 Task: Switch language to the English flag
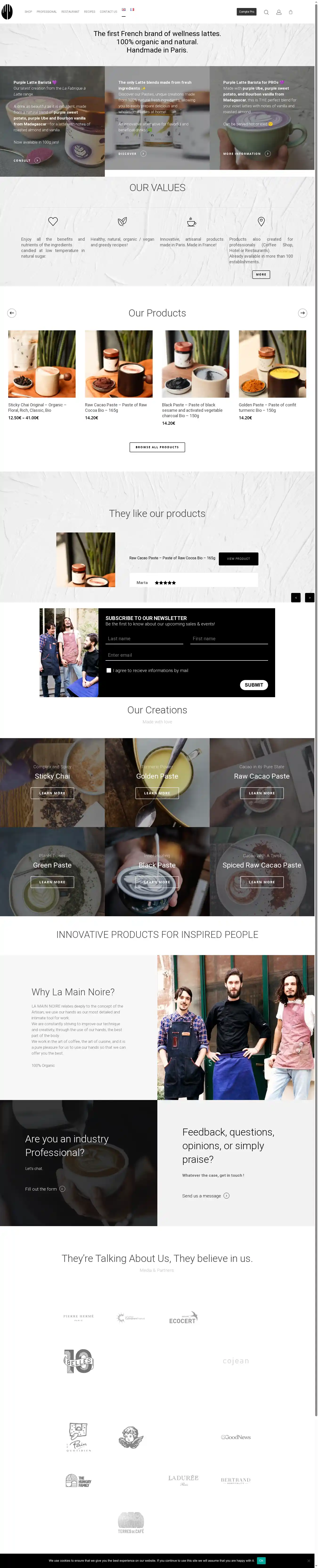(124, 10)
